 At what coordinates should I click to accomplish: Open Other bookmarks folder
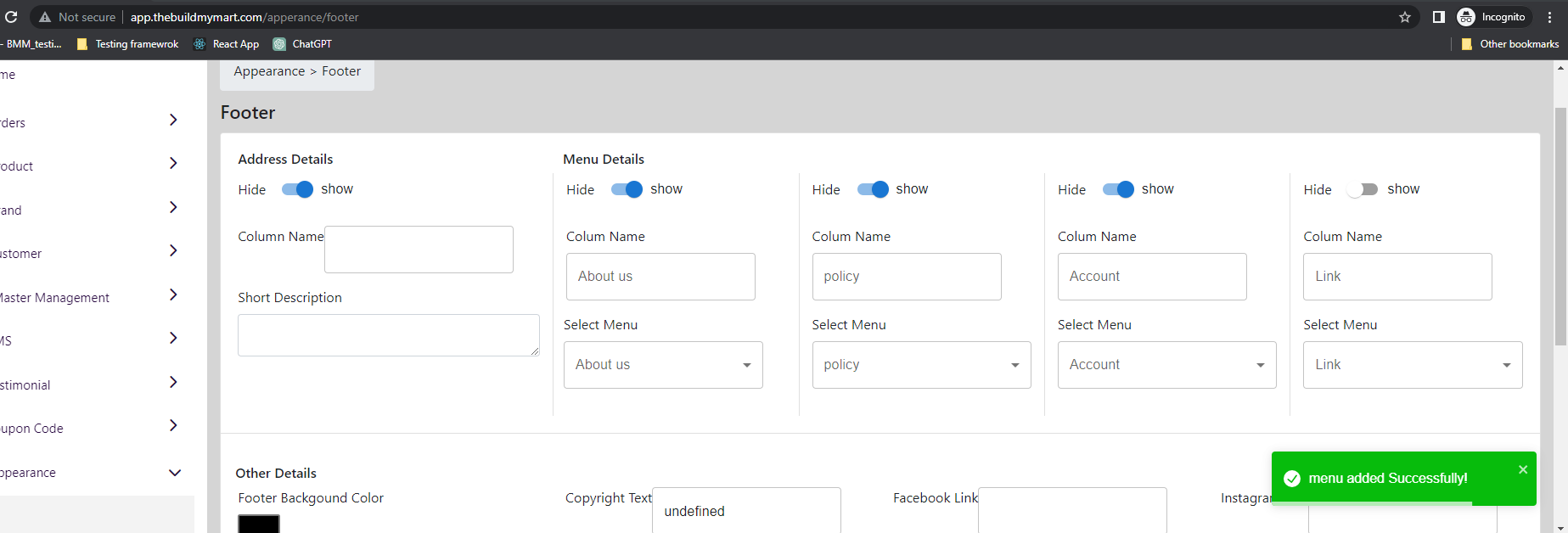click(x=1510, y=44)
